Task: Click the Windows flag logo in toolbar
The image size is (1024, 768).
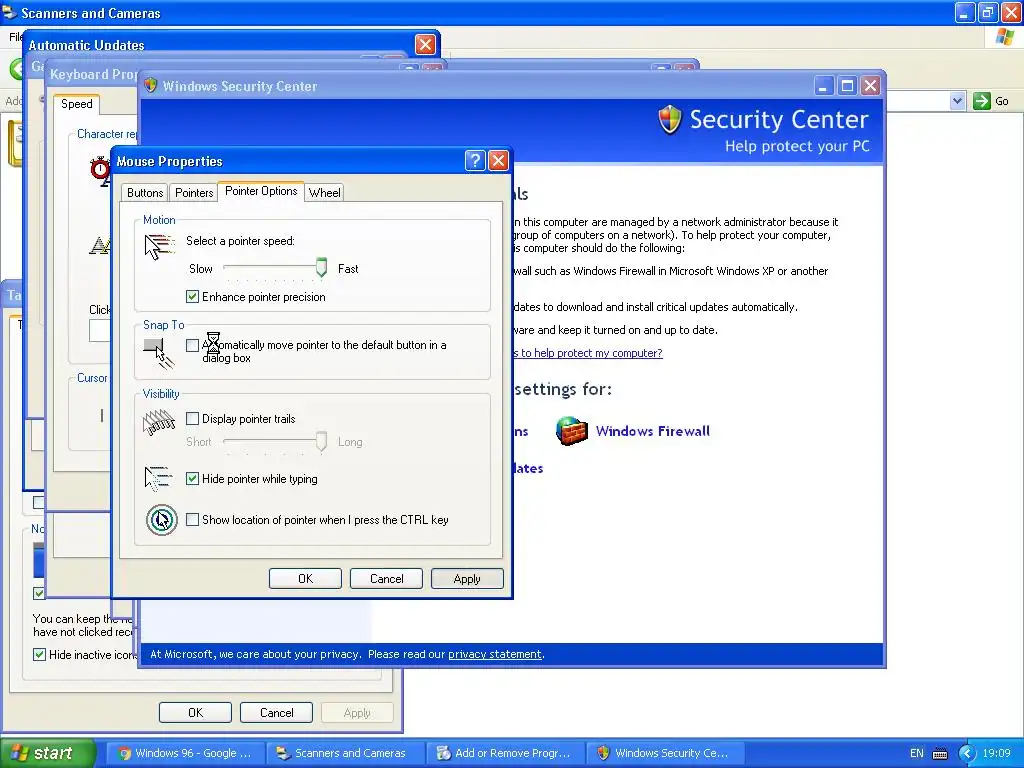Action: [1006, 37]
